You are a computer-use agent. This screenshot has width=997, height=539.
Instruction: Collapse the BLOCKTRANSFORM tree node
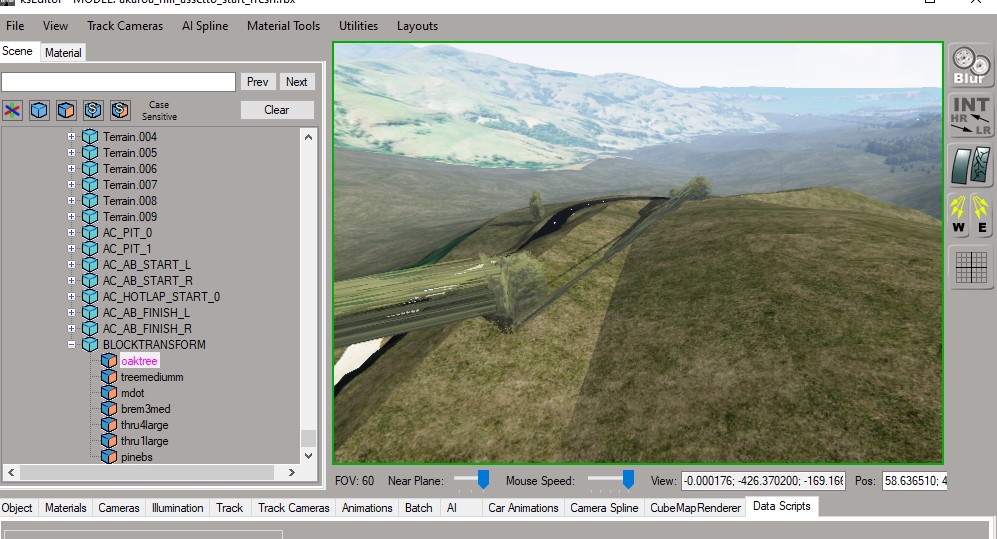pos(71,345)
